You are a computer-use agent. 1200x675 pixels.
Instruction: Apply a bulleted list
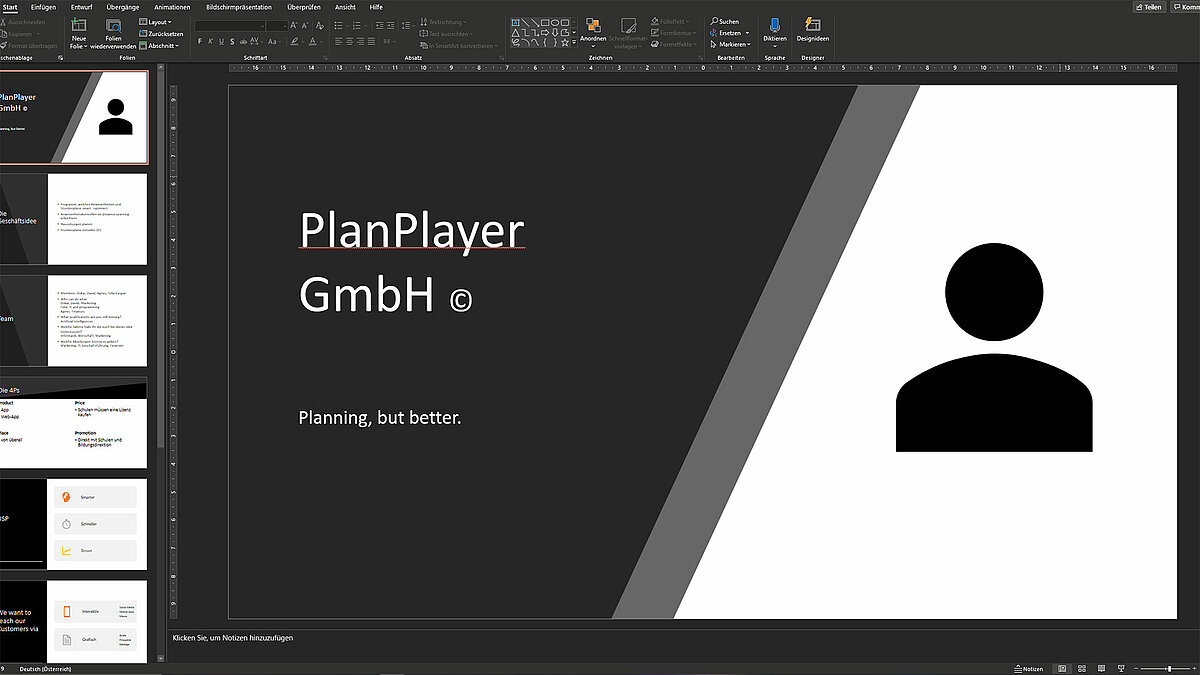(x=338, y=26)
